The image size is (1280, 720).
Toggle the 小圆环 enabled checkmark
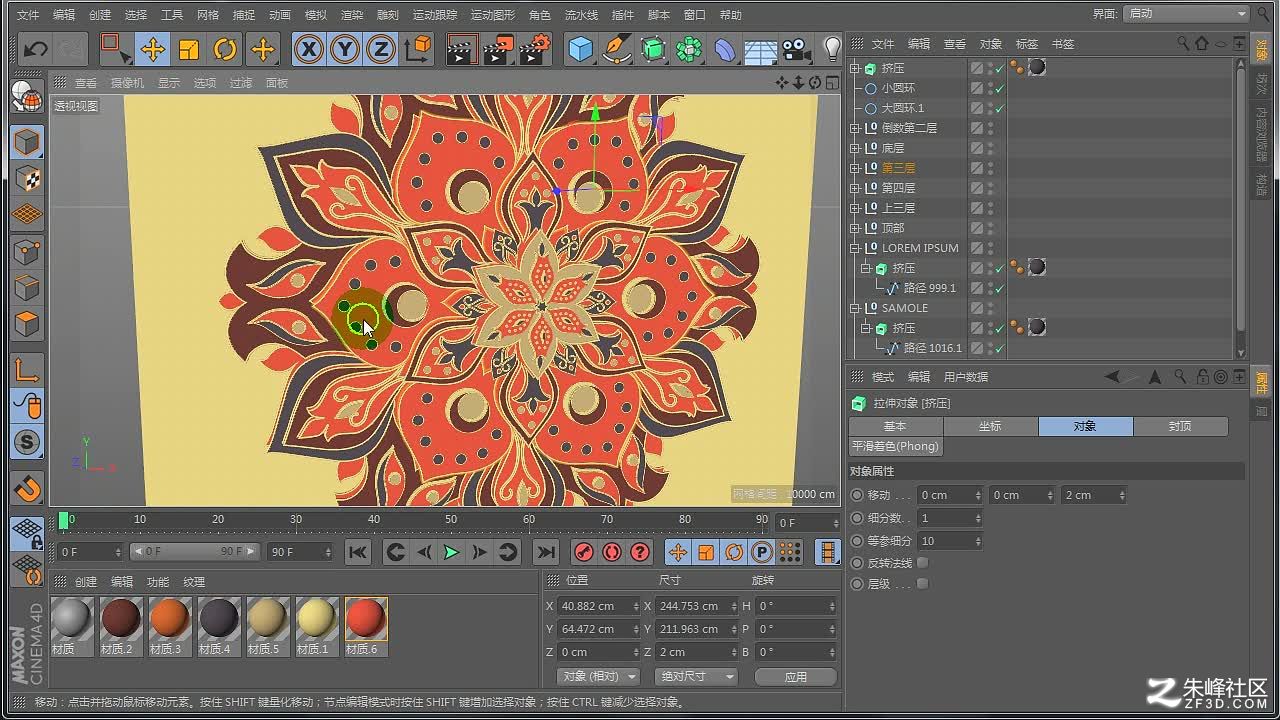click(999, 88)
